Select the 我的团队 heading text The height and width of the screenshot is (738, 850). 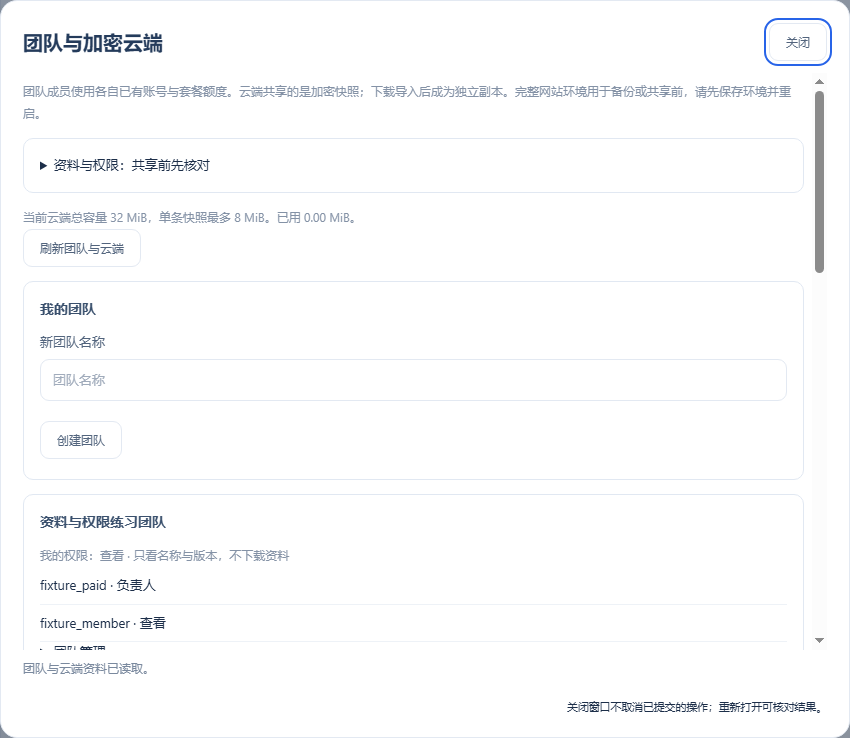[x=68, y=310]
